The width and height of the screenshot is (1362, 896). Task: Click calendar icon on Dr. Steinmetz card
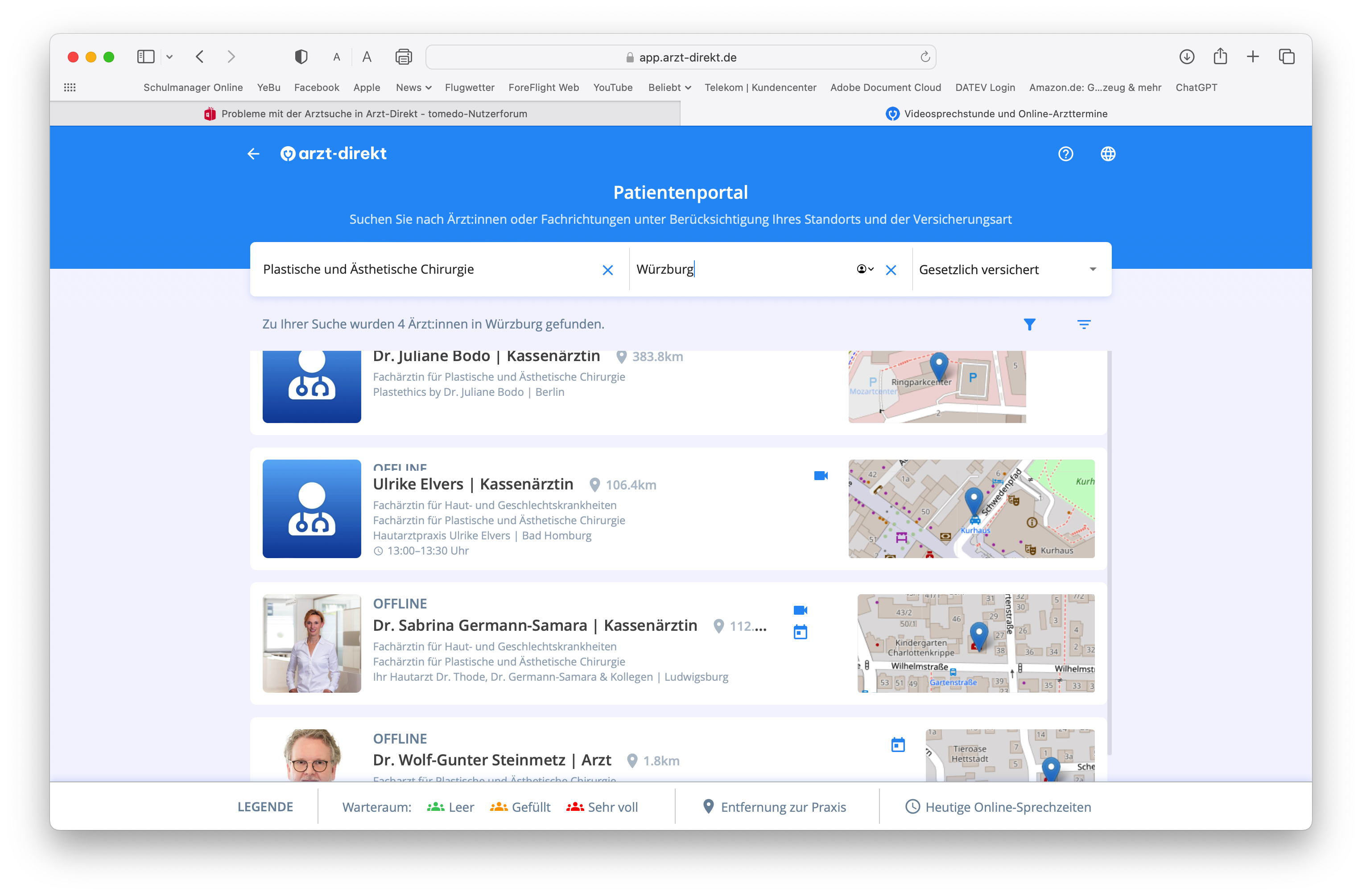[x=898, y=744]
